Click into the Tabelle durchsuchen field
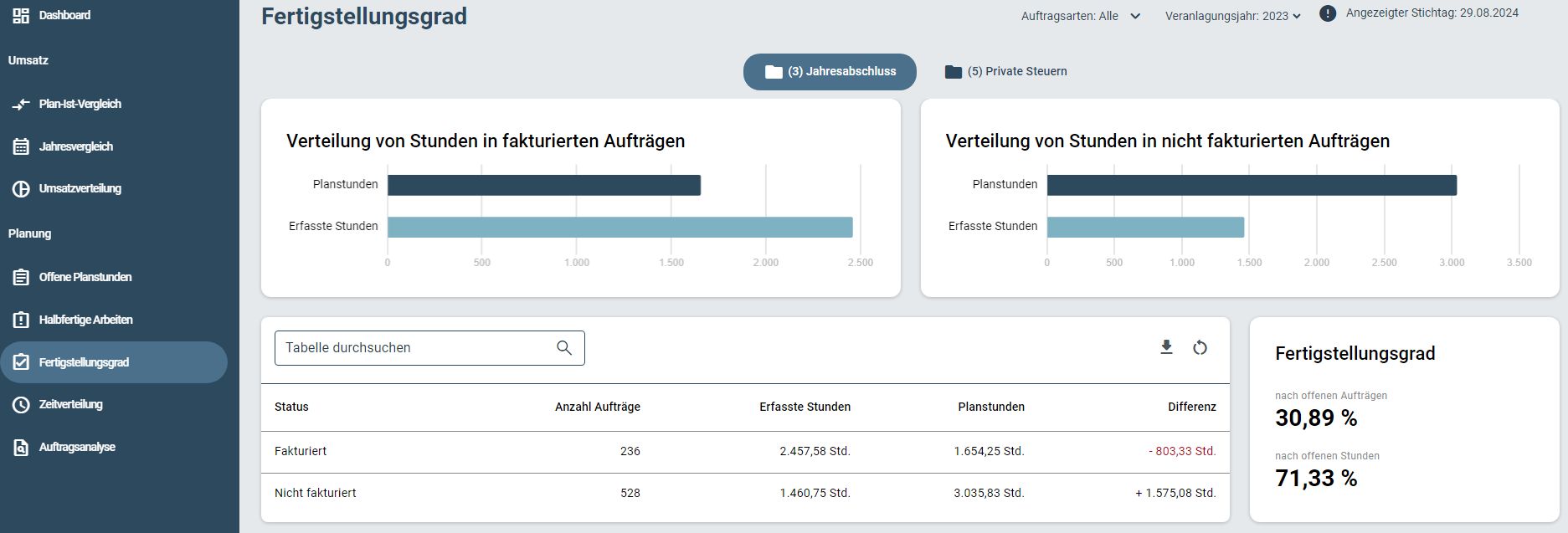1568x533 pixels. pos(429,348)
